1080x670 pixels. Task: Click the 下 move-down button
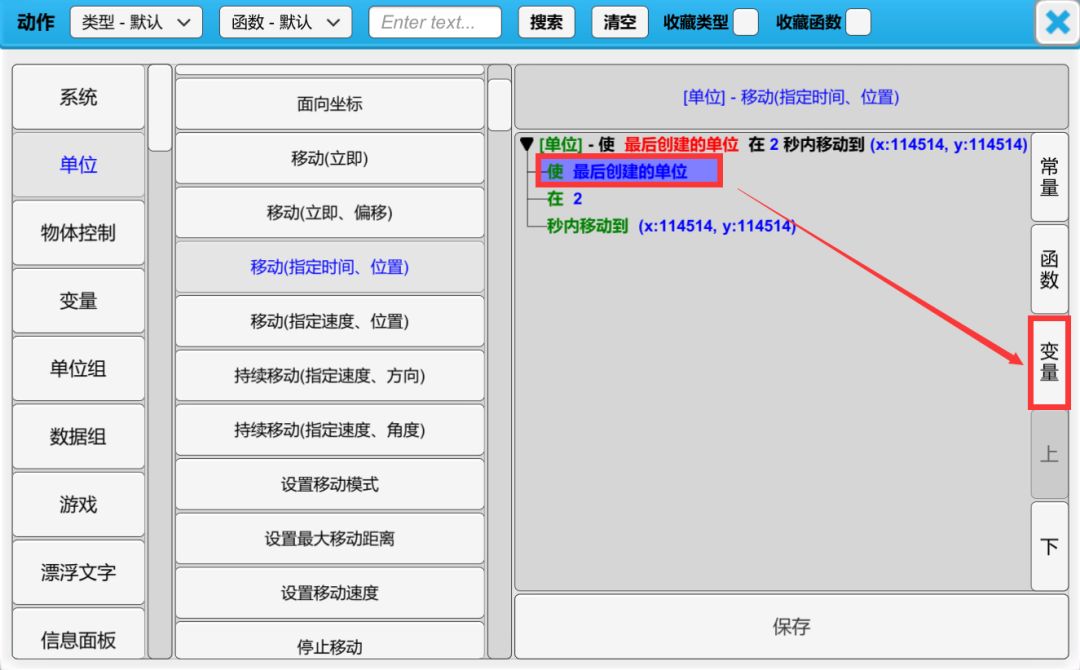tap(1049, 546)
